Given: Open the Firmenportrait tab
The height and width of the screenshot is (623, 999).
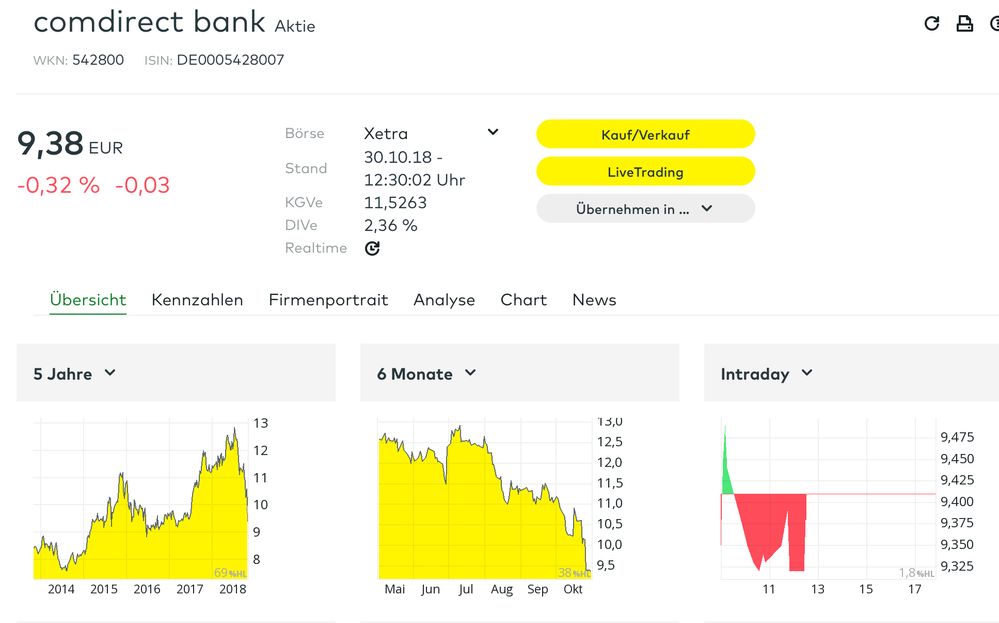Looking at the screenshot, I should pyautogui.click(x=328, y=300).
